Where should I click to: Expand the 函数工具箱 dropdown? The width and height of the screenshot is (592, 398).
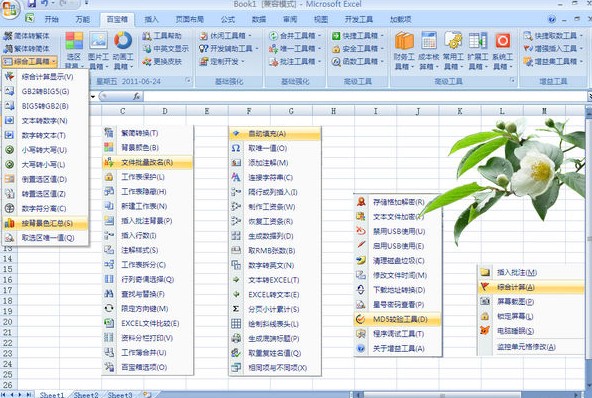click(x=382, y=61)
